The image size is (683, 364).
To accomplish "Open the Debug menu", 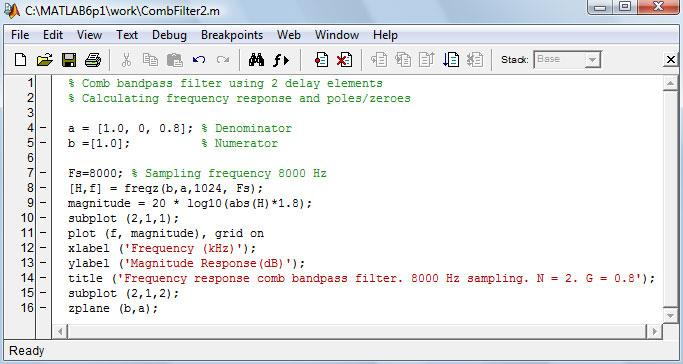I will [169, 35].
